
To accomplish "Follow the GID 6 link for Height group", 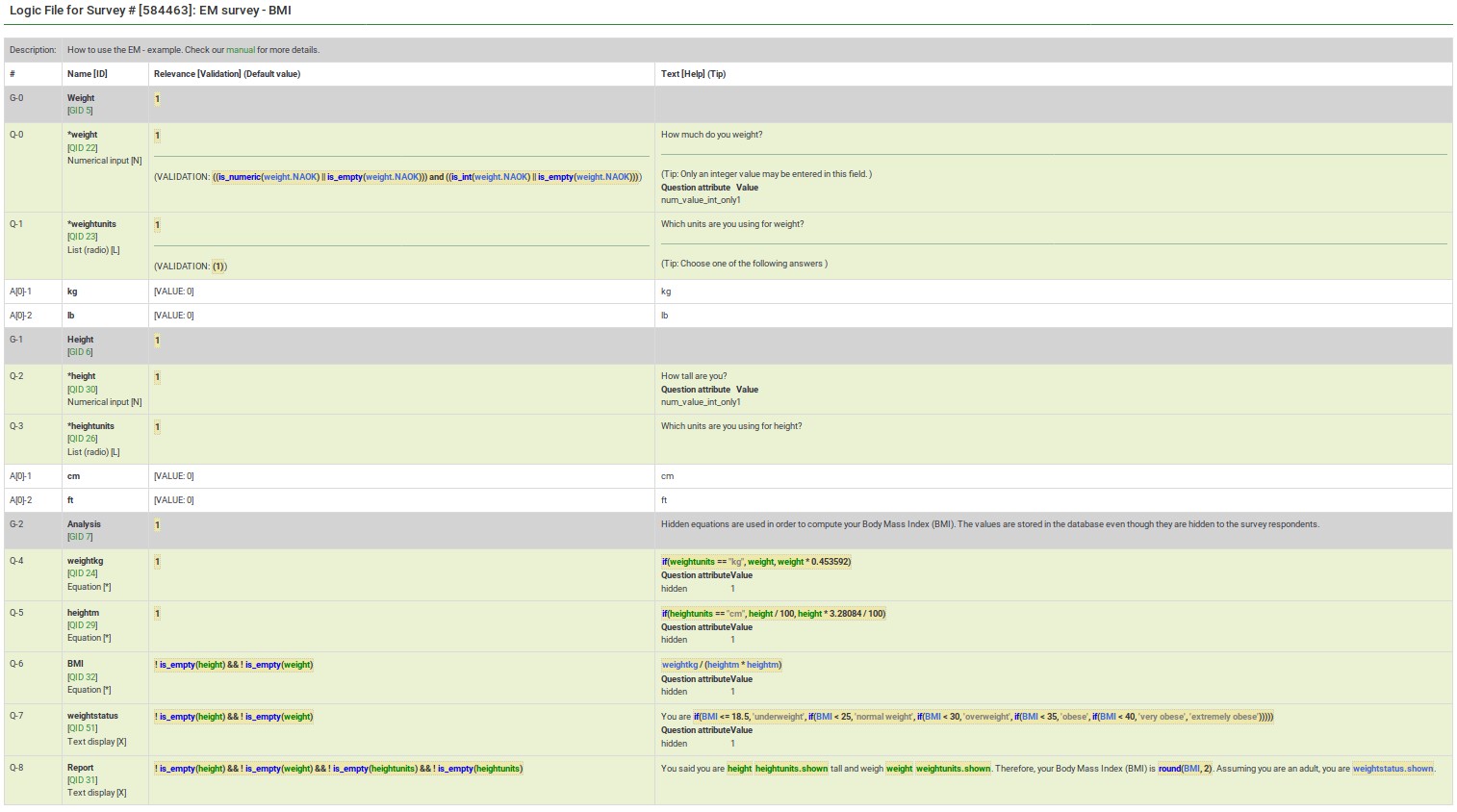I will pos(81,352).
